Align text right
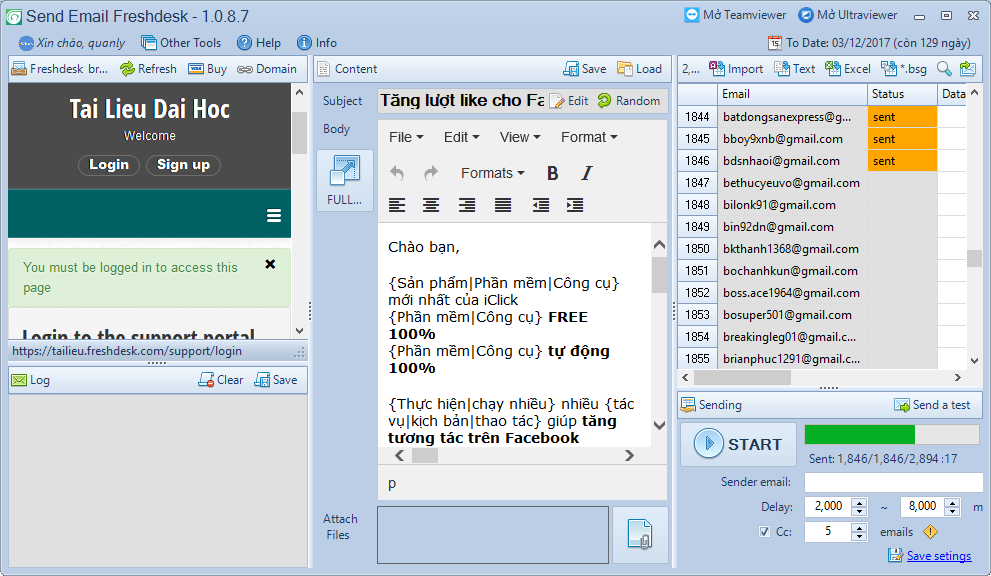The image size is (991, 576). (467, 205)
